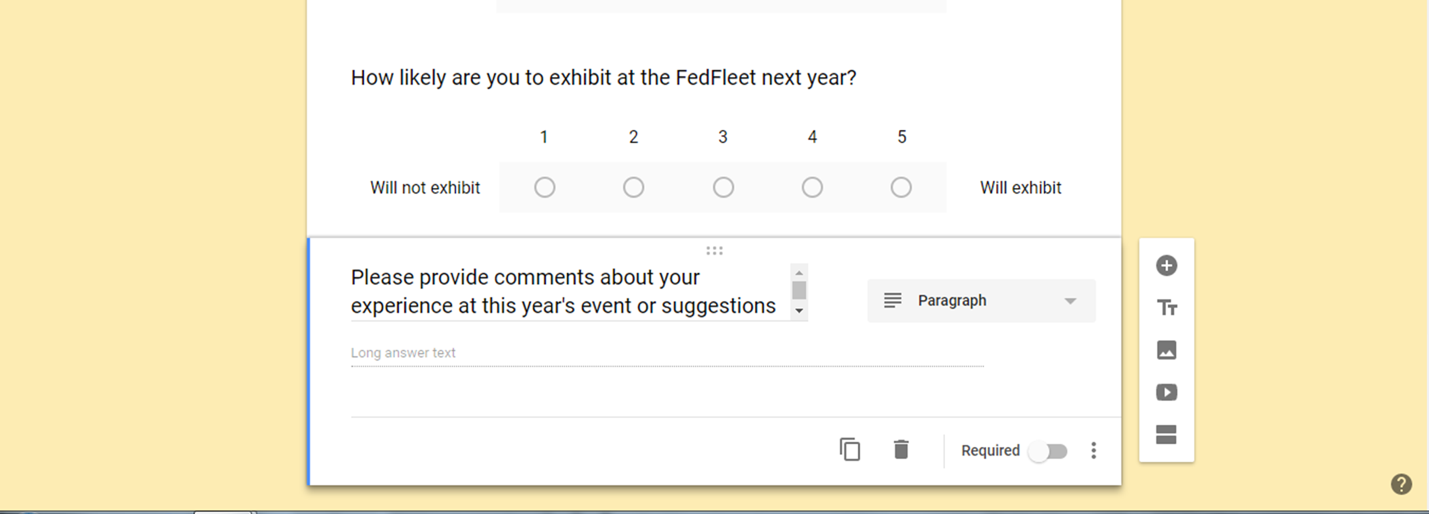The width and height of the screenshot is (1429, 514).
Task: Add title and description from the sidebar
Action: [1166, 308]
